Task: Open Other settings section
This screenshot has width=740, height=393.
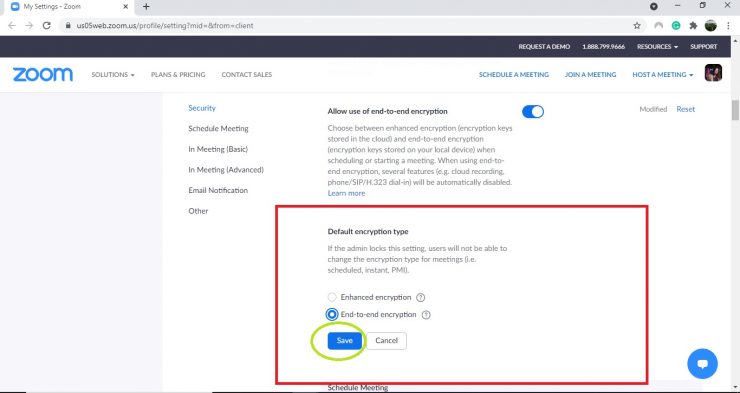Action: 198,211
